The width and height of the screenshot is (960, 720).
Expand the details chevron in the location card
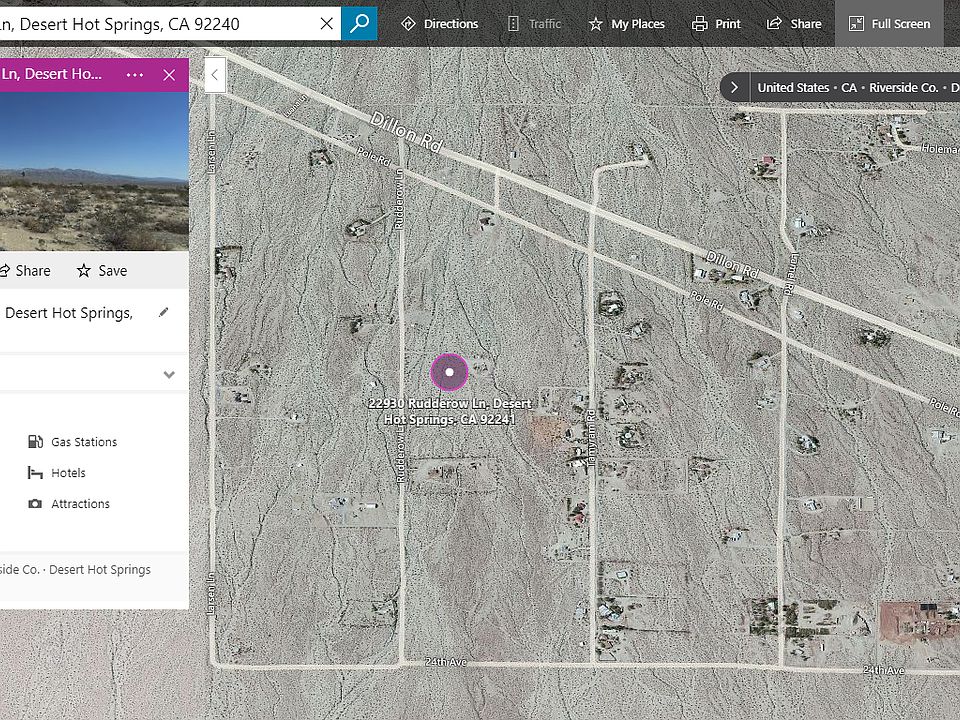tap(169, 375)
